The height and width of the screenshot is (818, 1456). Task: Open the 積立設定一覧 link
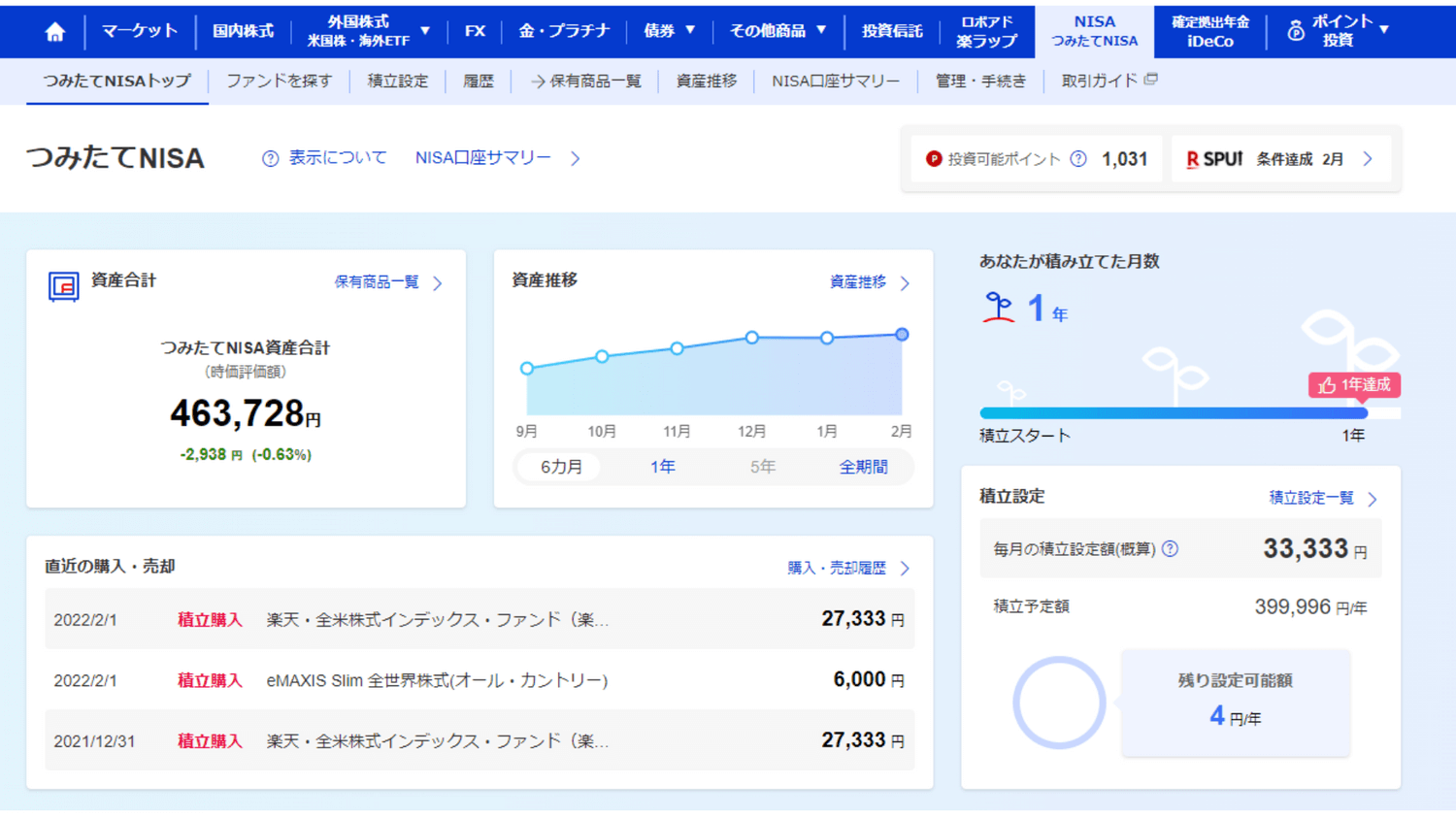click(1311, 498)
